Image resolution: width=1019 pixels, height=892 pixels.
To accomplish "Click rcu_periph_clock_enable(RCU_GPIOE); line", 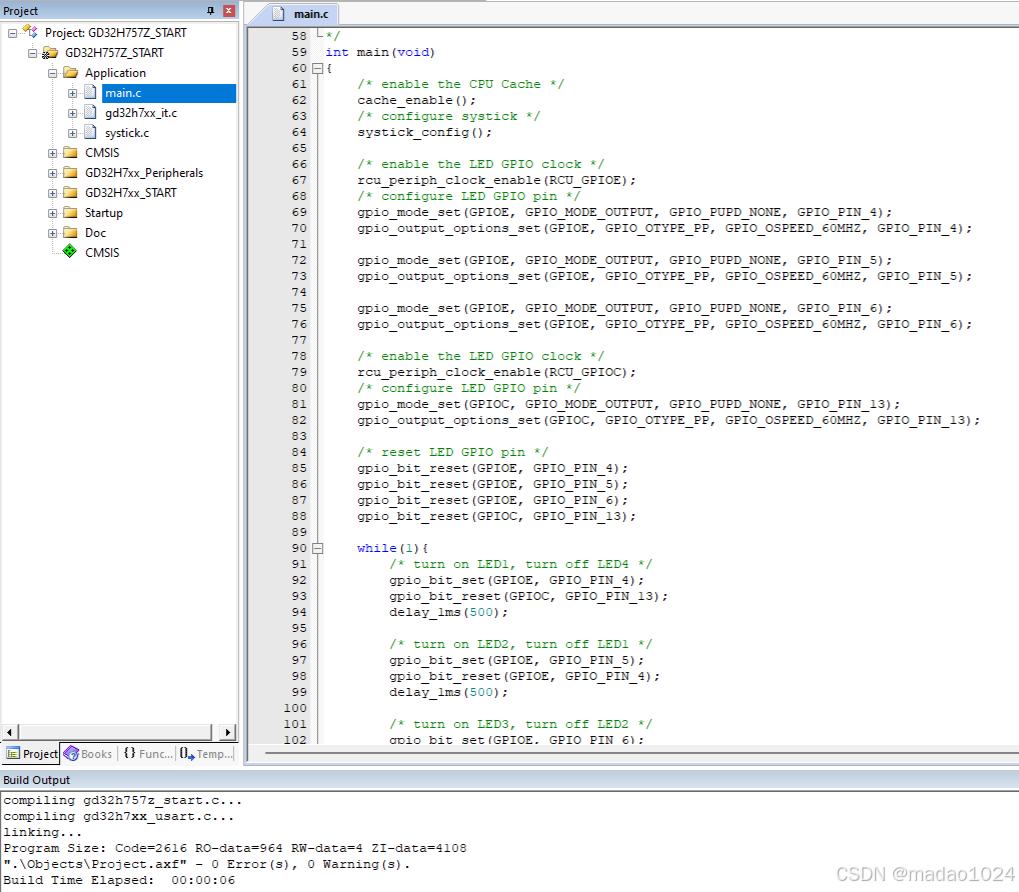I will point(497,180).
